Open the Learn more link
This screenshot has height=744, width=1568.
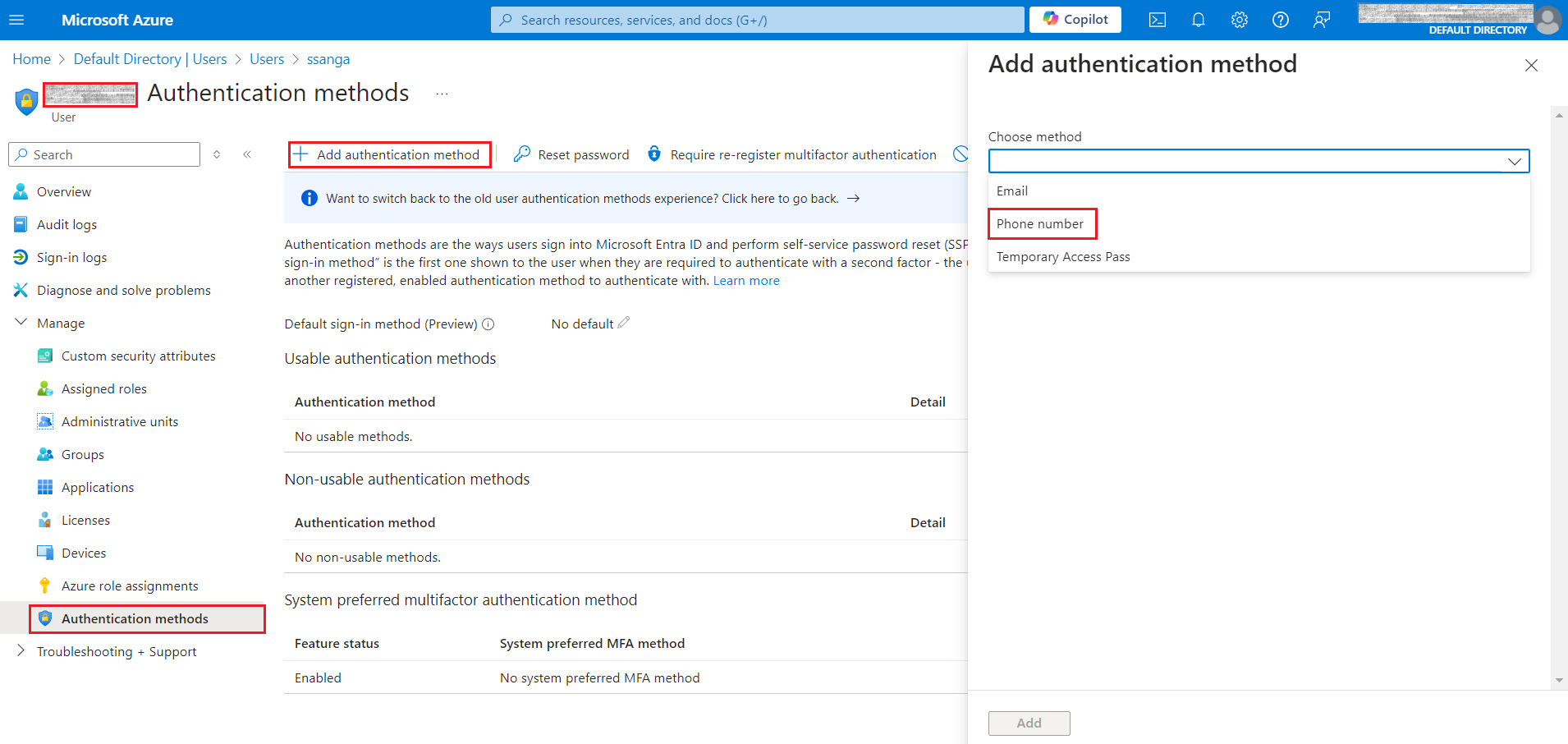[746, 281]
